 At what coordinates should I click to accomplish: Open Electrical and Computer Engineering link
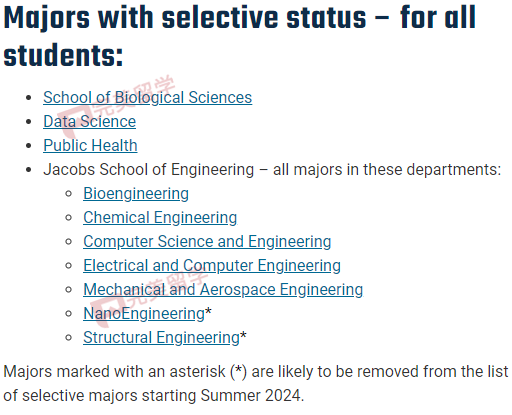tap(212, 266)
